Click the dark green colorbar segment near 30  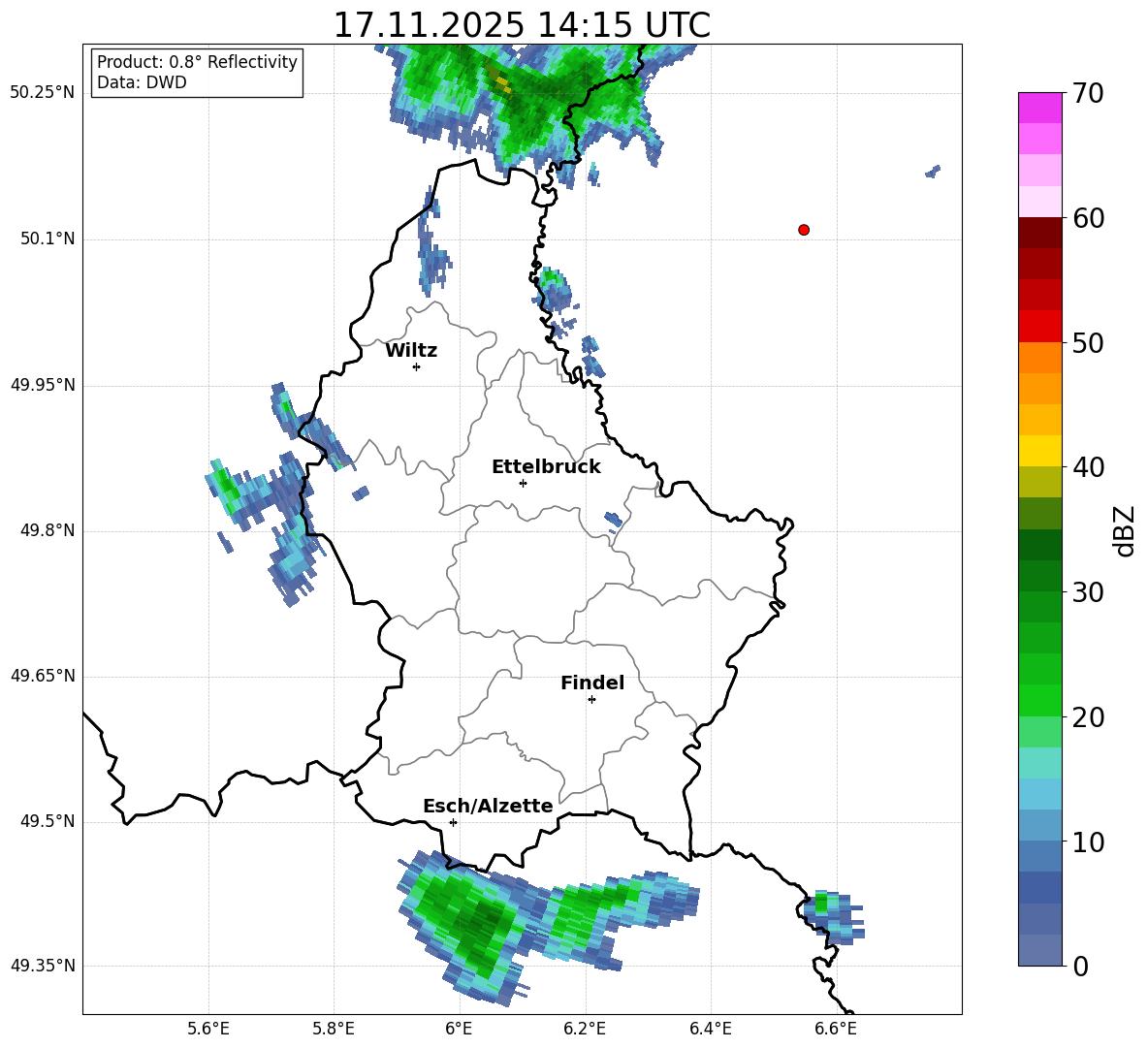(1040, 576)
